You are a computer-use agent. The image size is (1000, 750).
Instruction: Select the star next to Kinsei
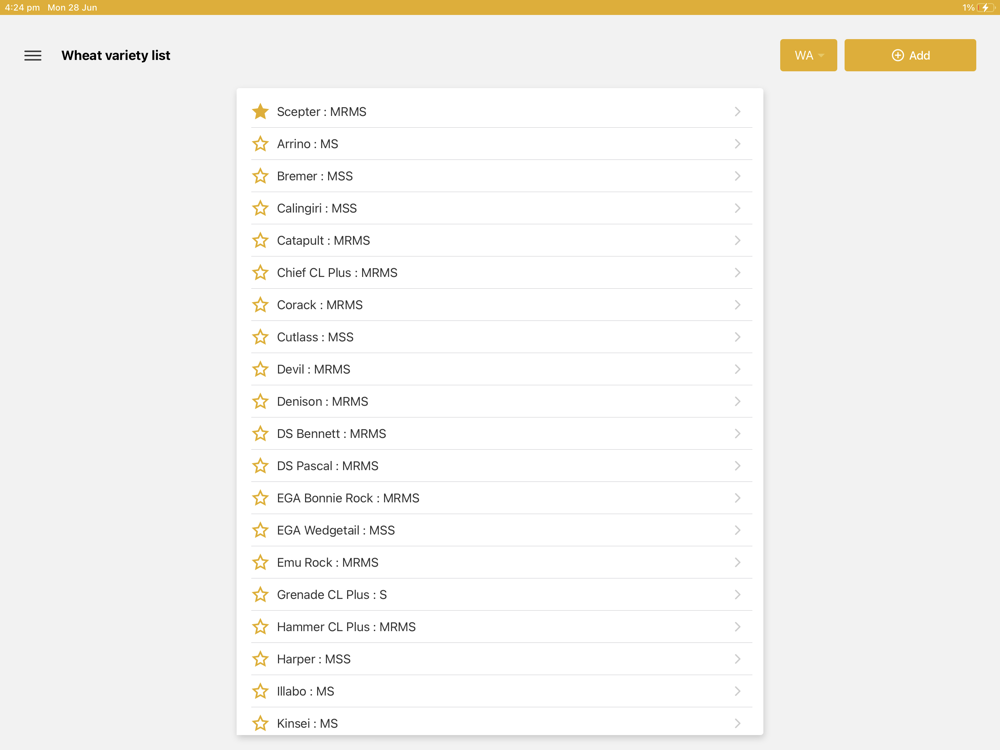coord(260,723)
